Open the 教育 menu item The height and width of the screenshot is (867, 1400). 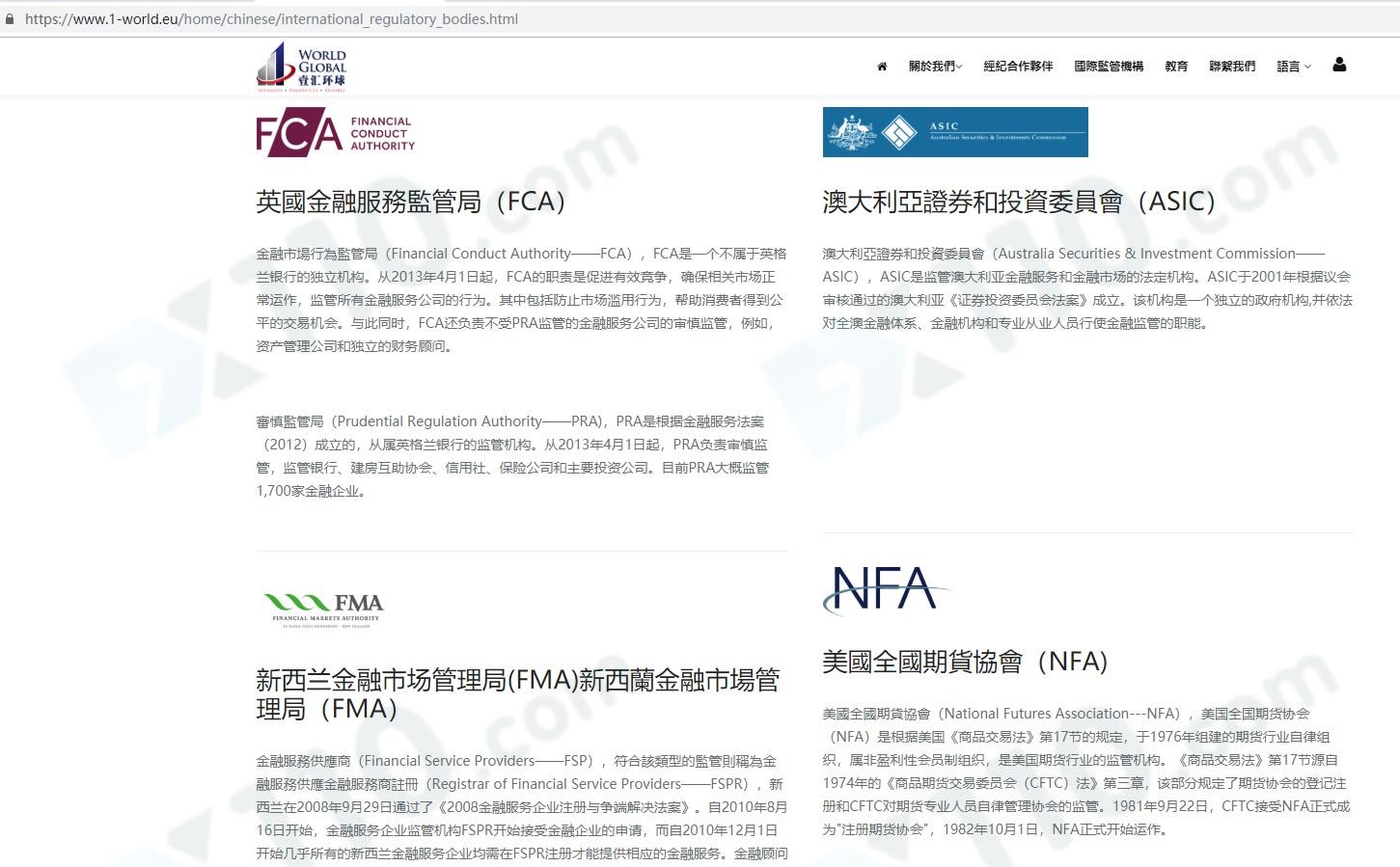(x=1176, y=67)
